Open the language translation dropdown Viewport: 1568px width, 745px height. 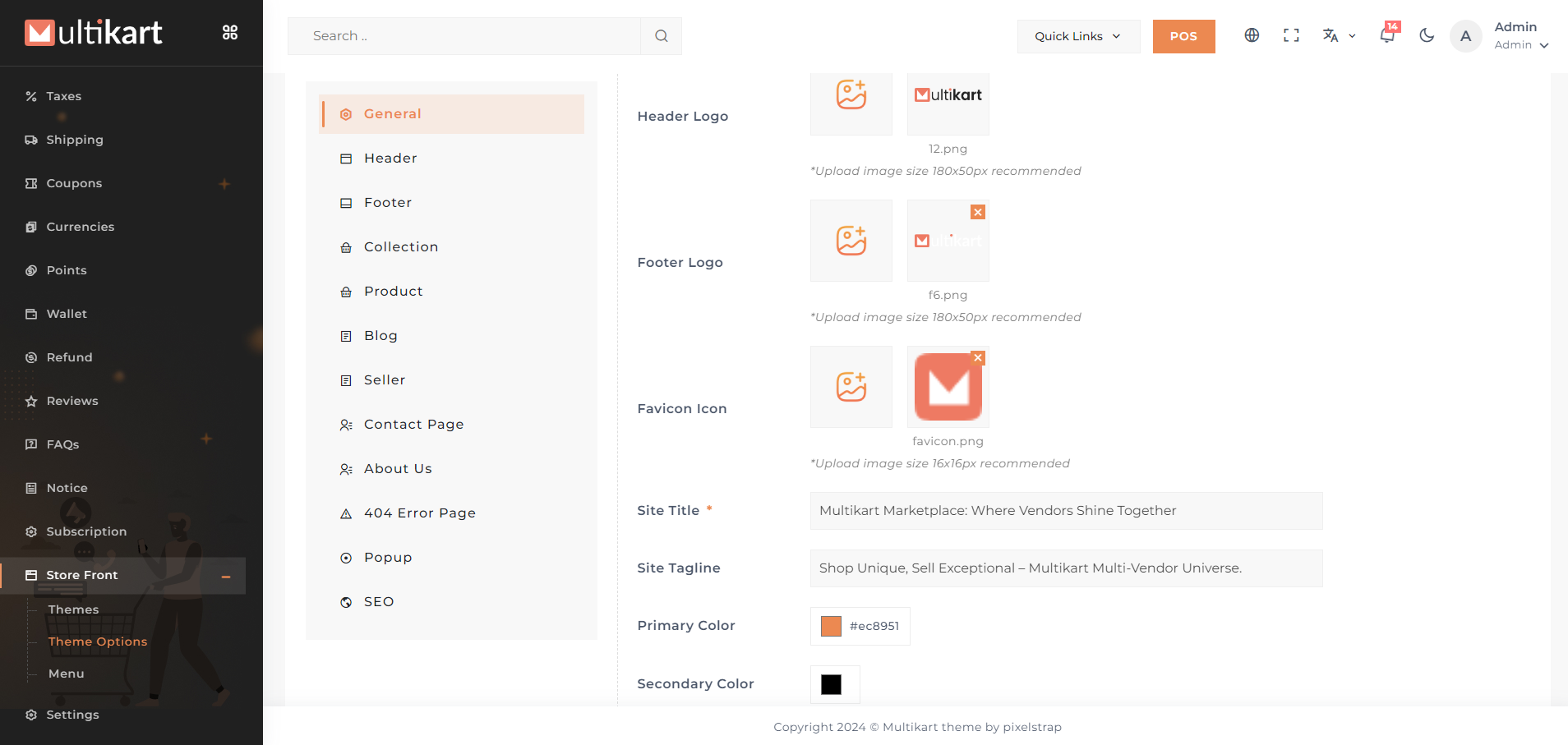[x=1338, y=35]
